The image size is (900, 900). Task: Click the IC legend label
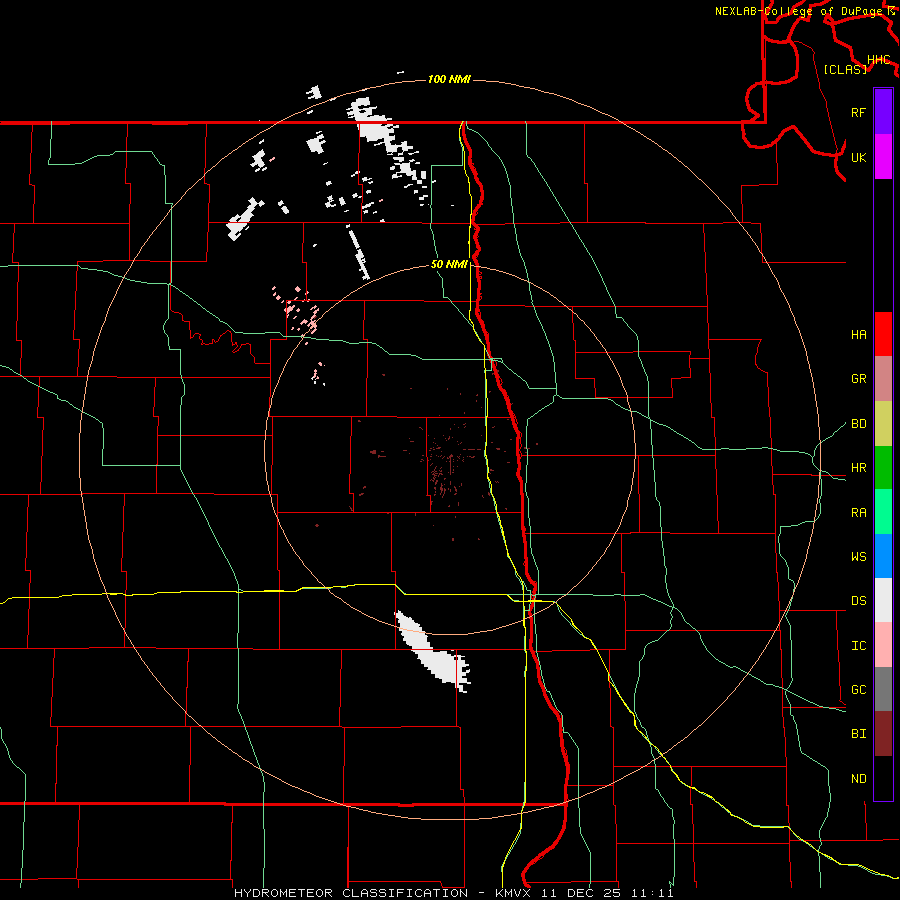click(x=858, y=646)
